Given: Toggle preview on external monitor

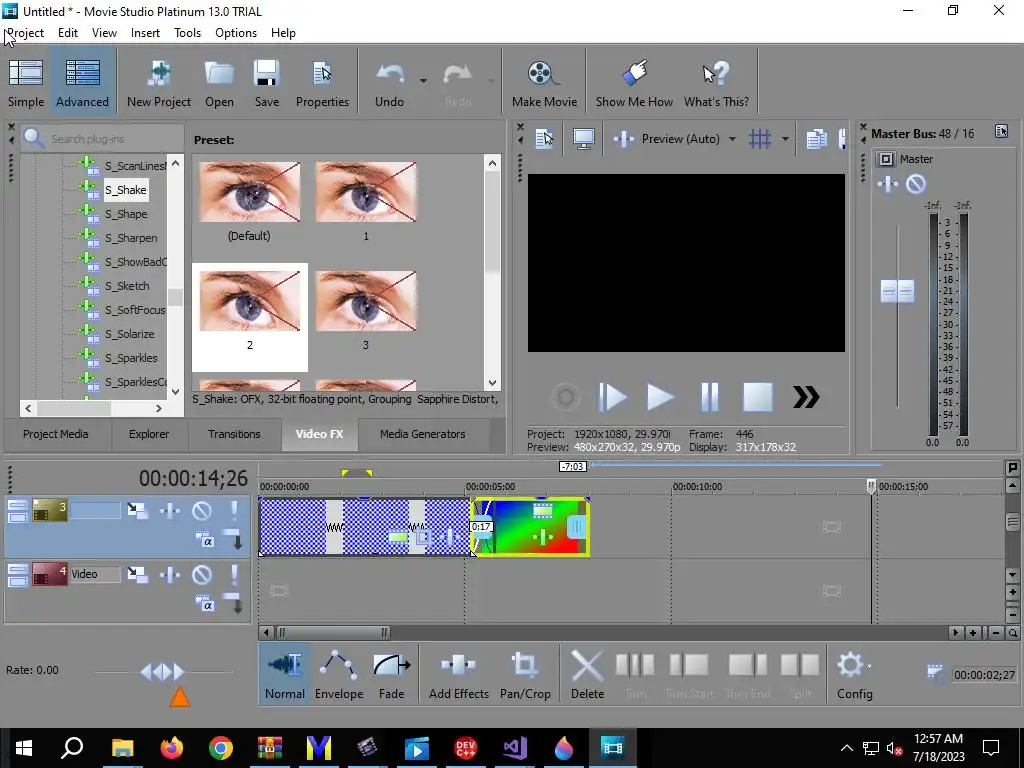Looking at the screenshot, I should 583,138.
